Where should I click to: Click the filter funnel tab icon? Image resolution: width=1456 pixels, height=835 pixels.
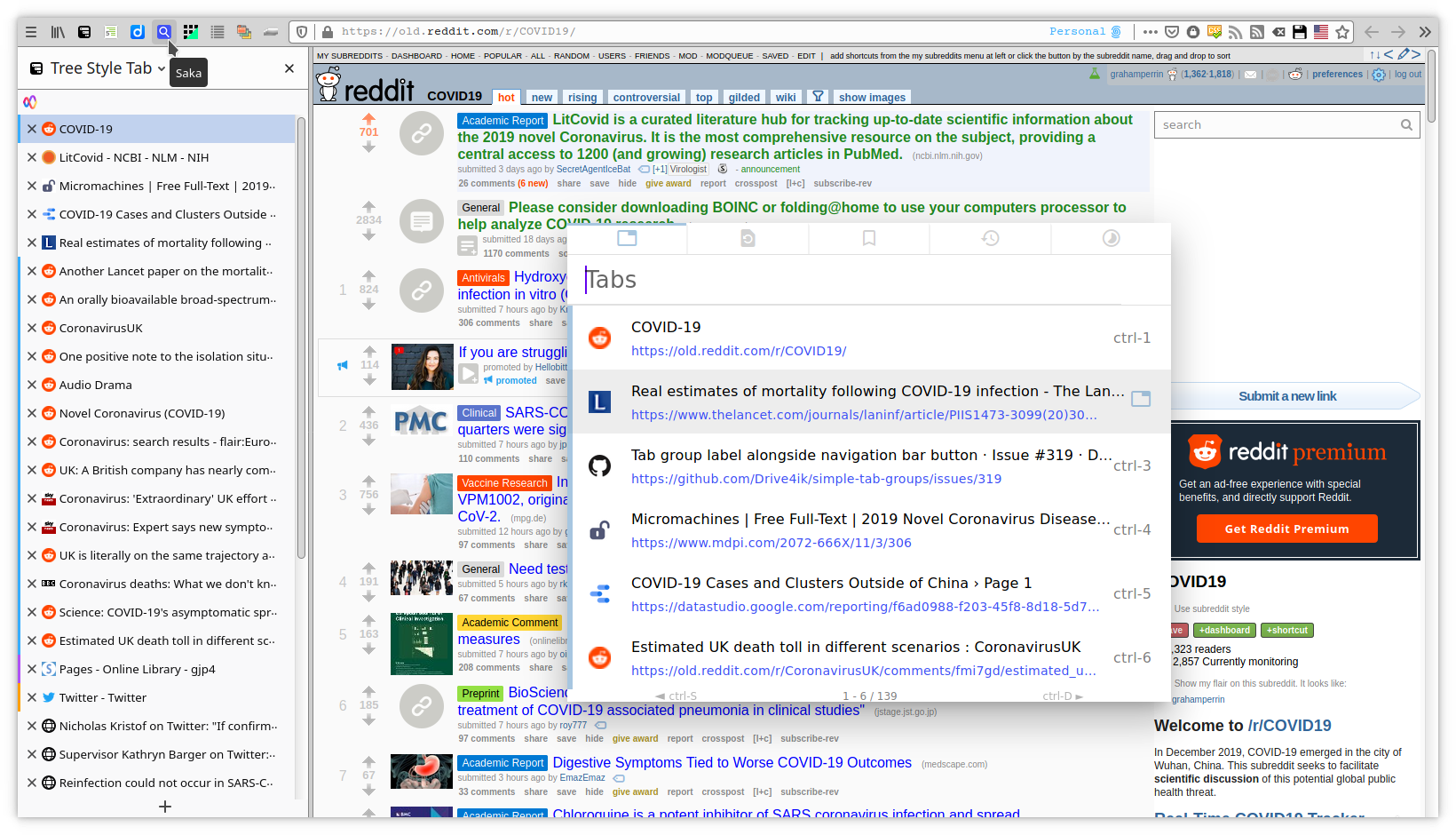point(818,97)
